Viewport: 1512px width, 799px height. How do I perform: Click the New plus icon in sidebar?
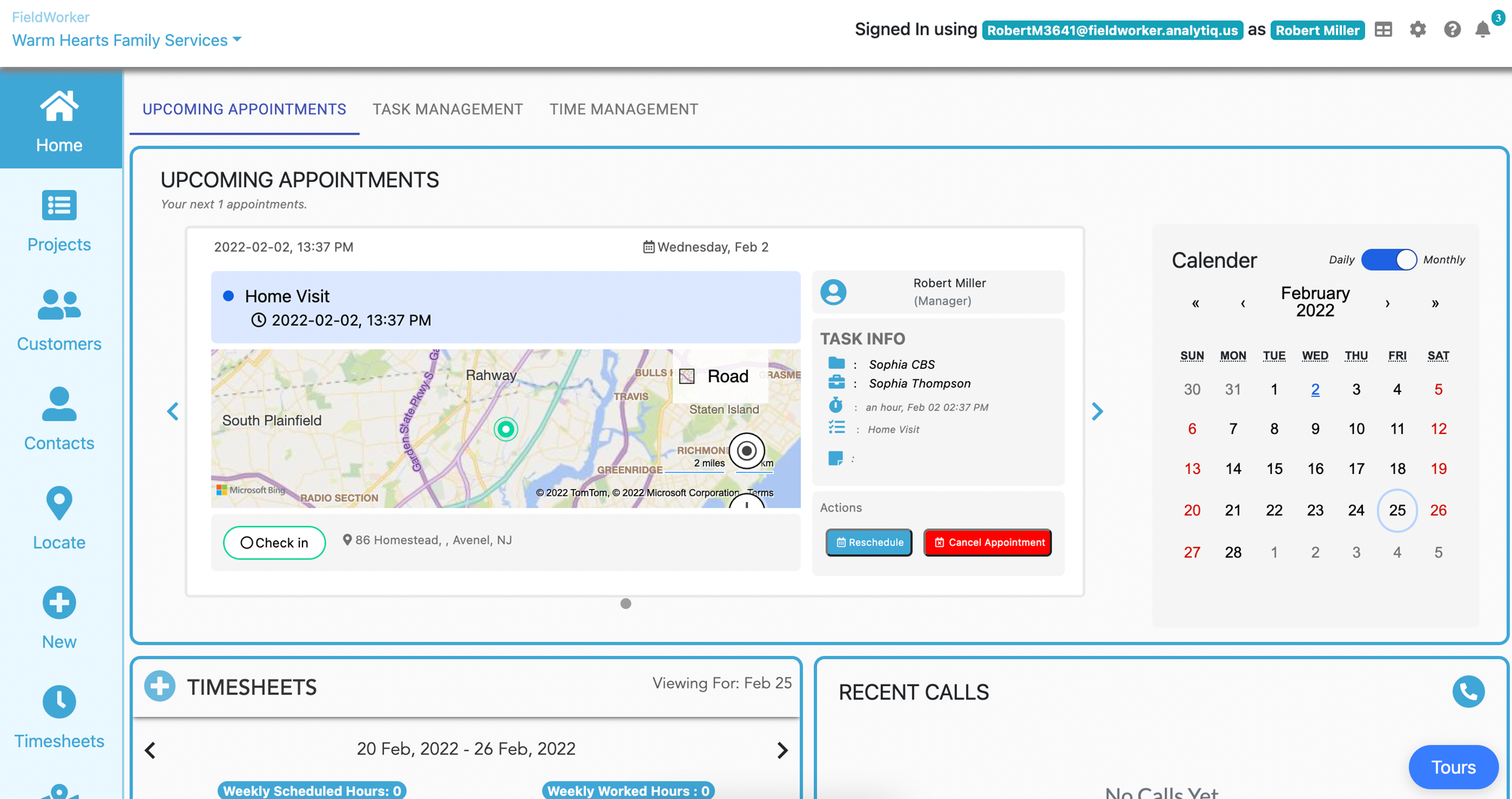point(59,603)
